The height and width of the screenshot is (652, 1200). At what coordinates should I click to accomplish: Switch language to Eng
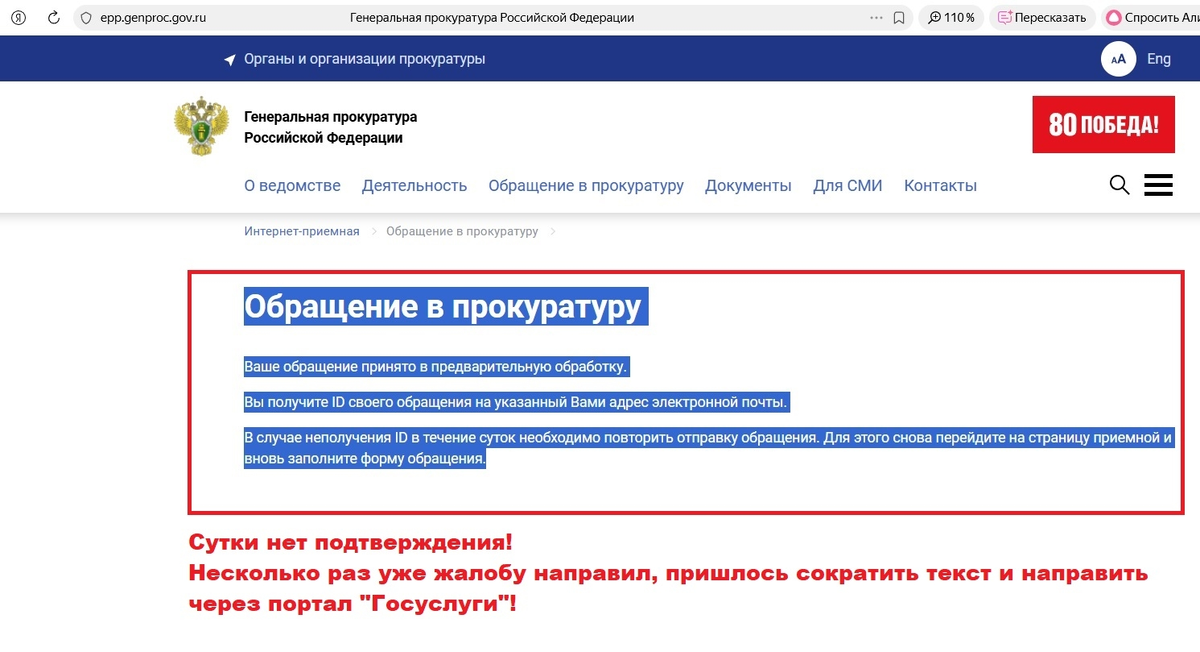click(1159, 59)
